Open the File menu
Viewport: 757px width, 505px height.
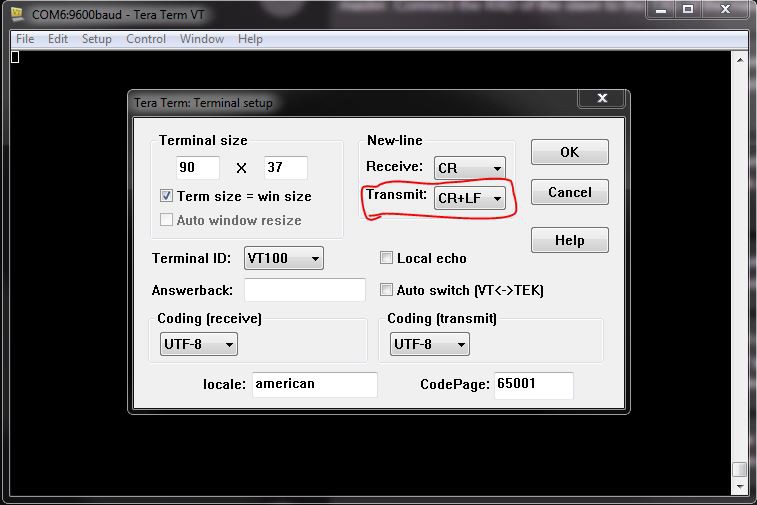tap(25, 39)
